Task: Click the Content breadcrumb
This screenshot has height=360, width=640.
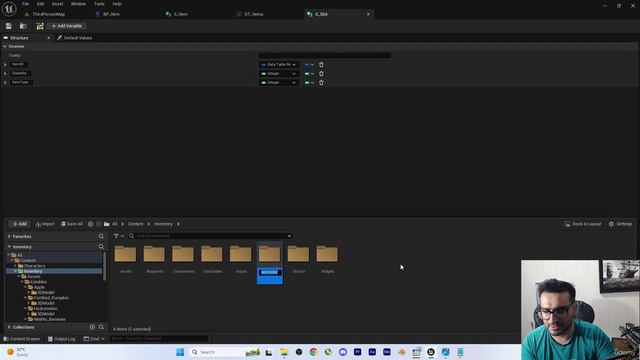Action: pos(135,224)
